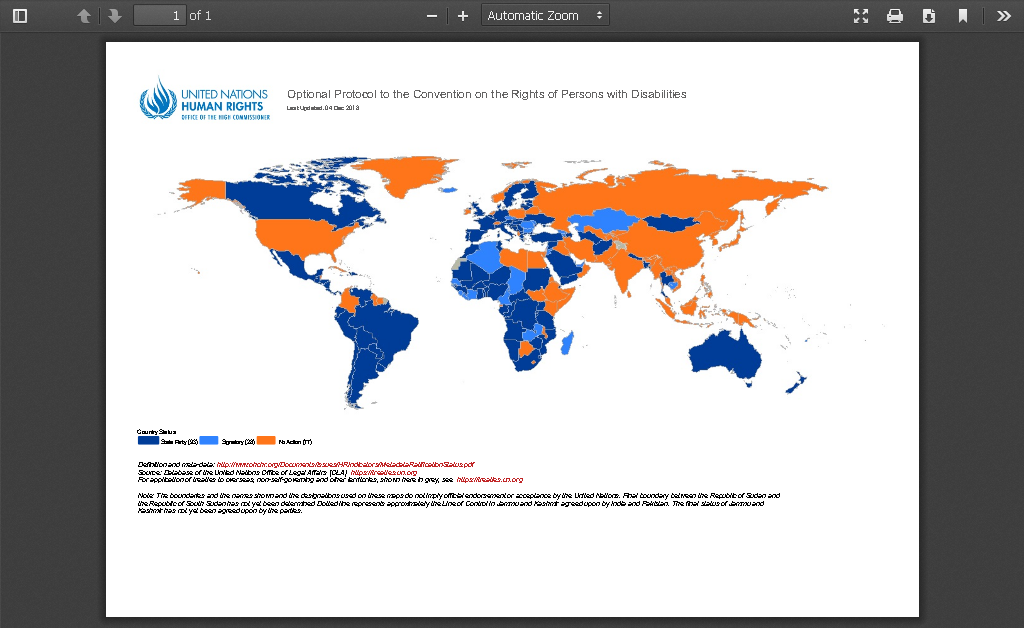
Task: Open the treaties.un.org link after 'see'
Action: click(490, 479)
